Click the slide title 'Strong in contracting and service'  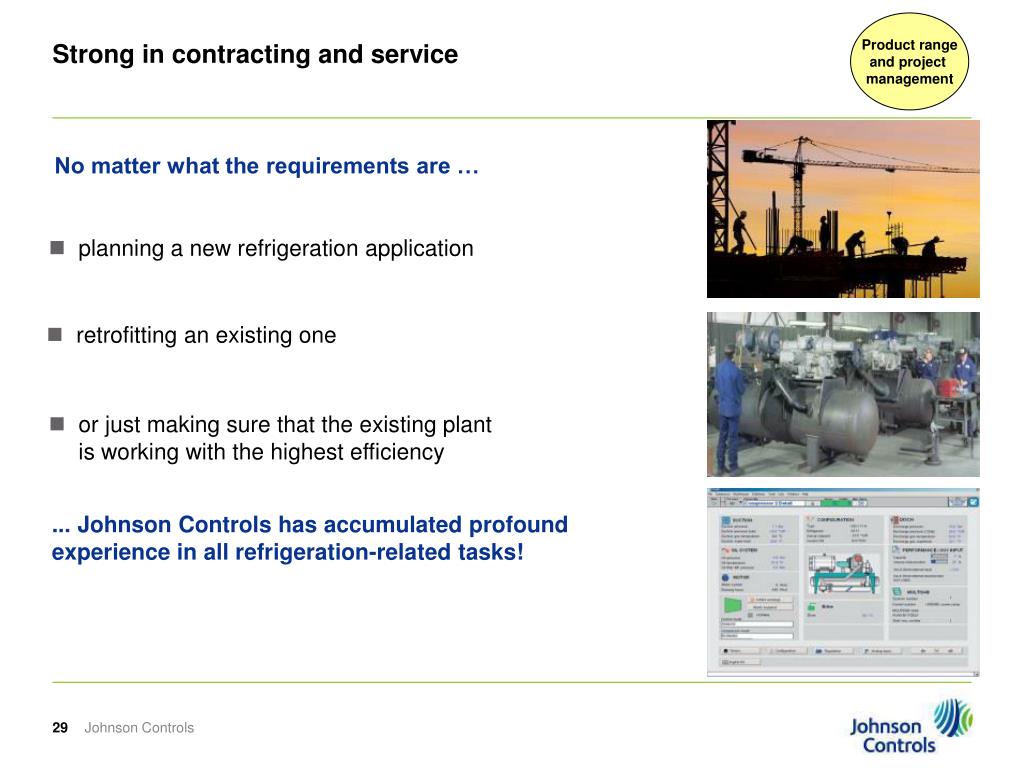click(x=255, y=55)
